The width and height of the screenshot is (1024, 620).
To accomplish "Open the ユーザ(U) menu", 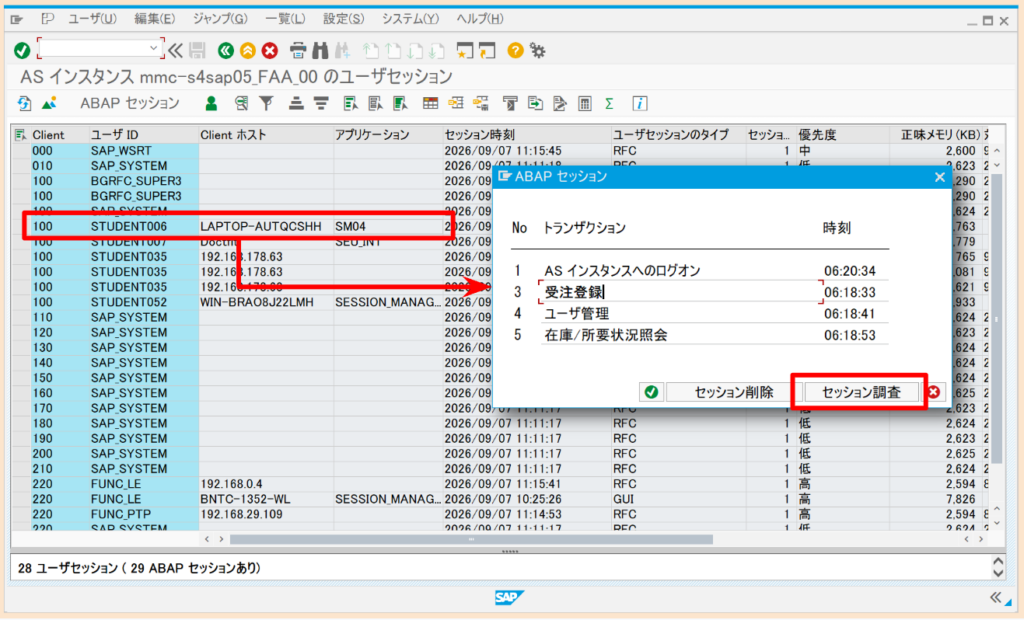I will (92, 19).
